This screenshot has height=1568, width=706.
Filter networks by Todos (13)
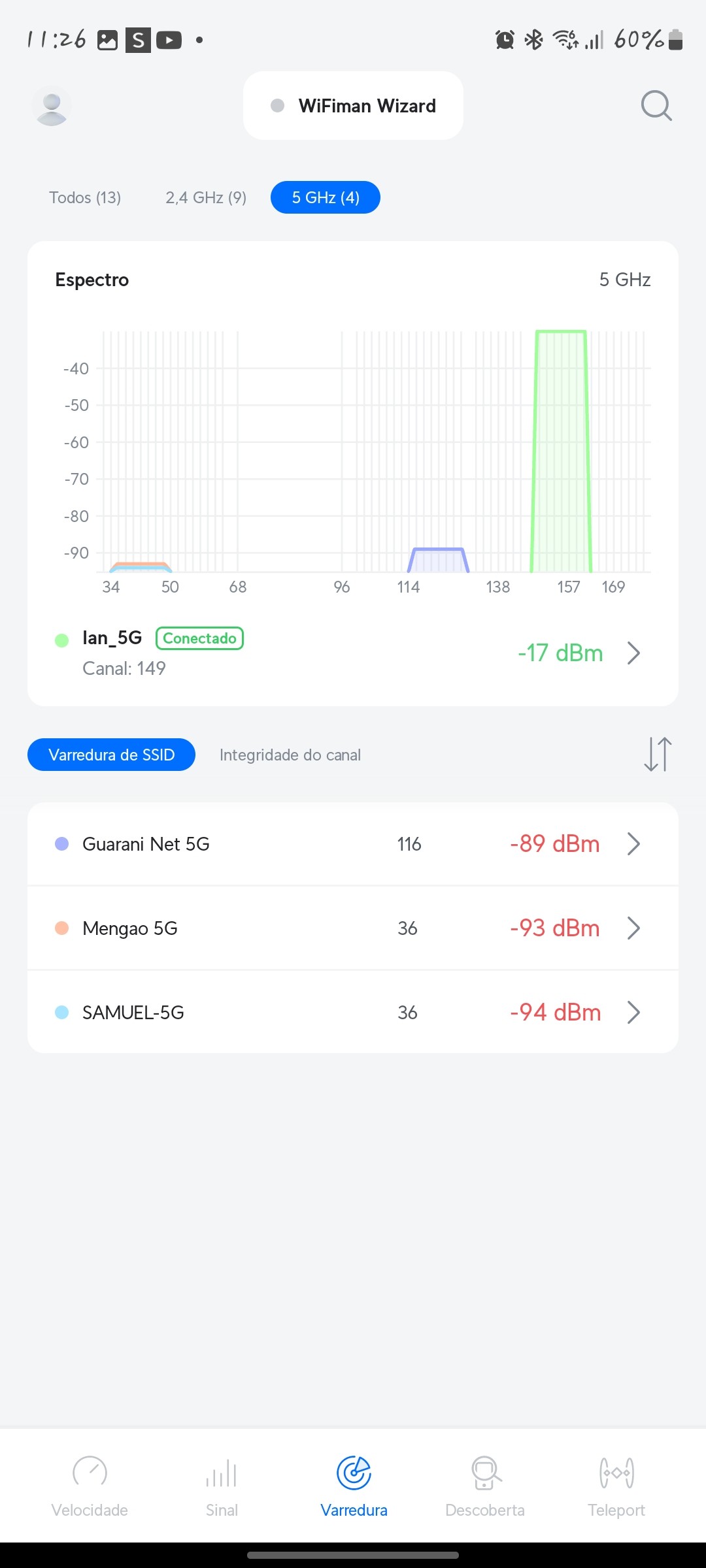click(85, 197)
